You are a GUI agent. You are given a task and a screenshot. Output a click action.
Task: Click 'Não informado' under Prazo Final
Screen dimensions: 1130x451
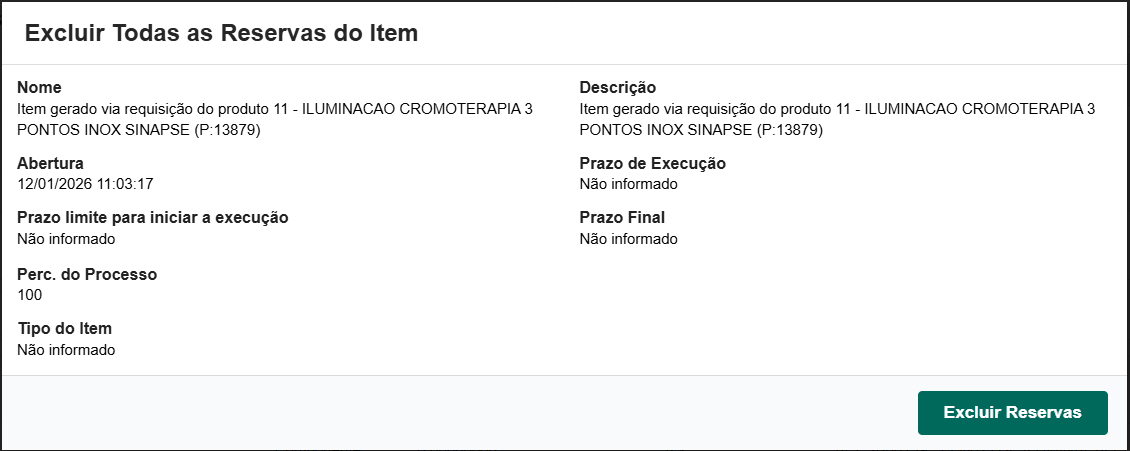point(628,239)
